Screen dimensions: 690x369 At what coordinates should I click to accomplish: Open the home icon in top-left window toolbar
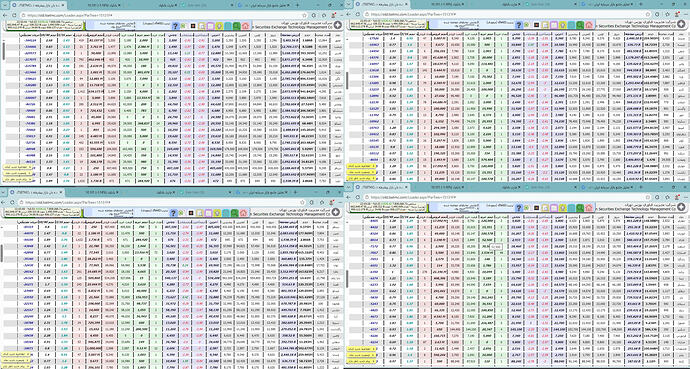(245, 26)
